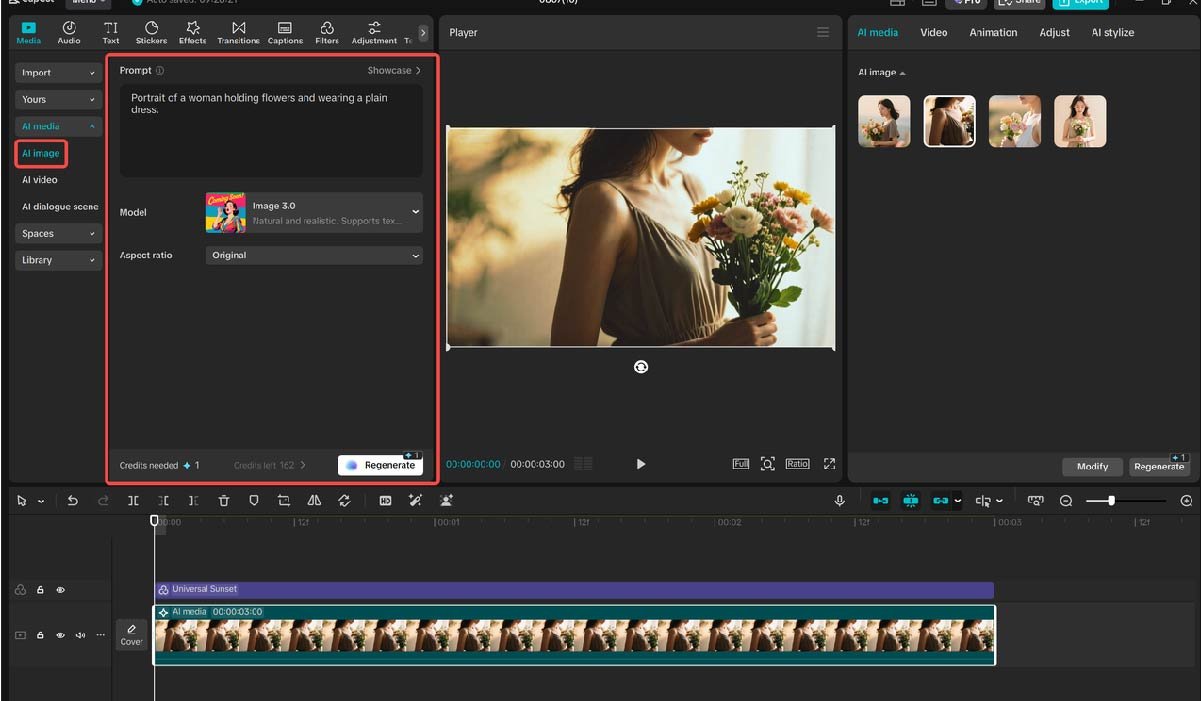Open the Adjustment tab
Screen dimensions: 1201x701
pos(374,33)
